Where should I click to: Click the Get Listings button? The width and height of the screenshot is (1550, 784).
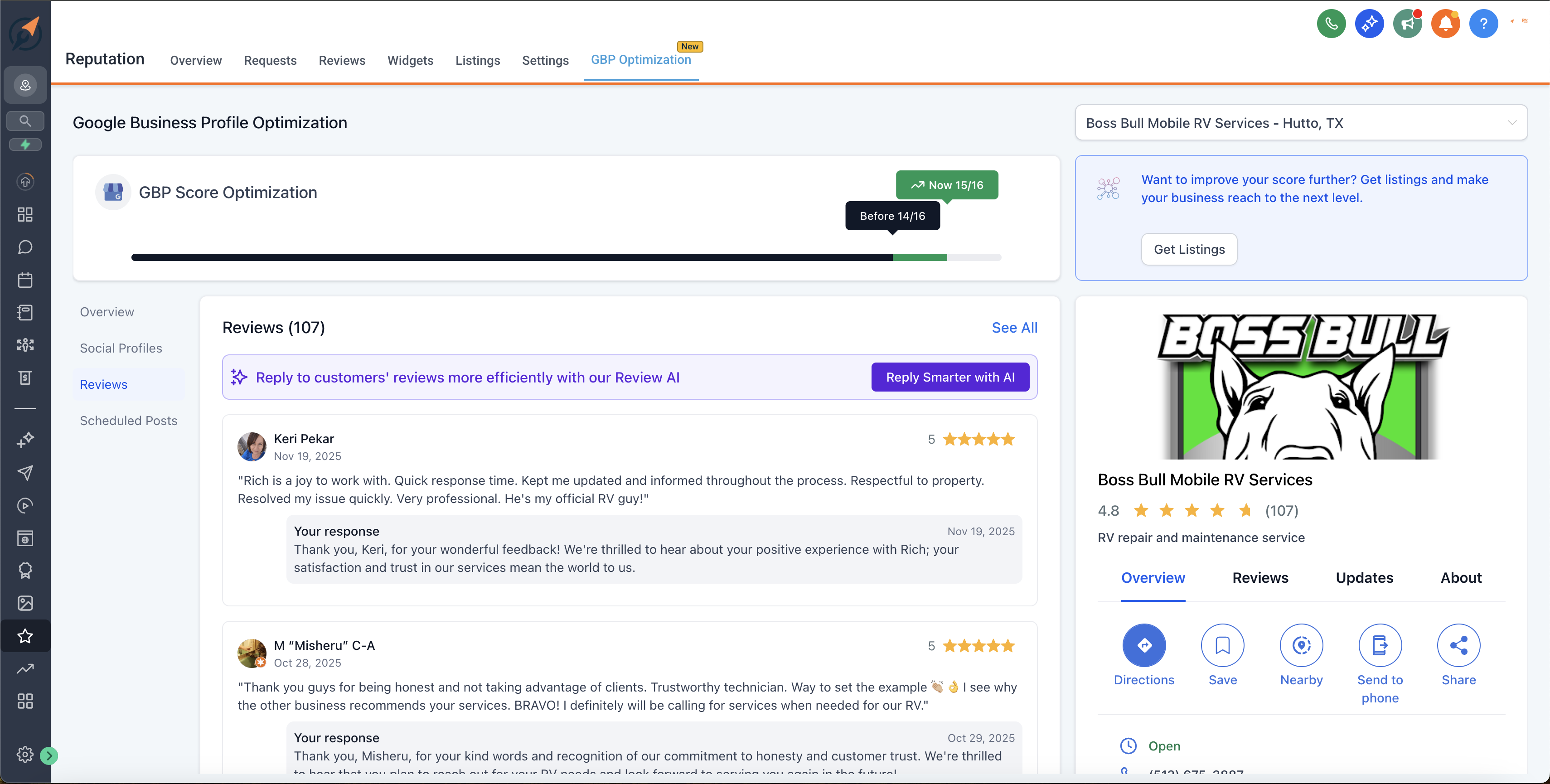coord(1188,248)
